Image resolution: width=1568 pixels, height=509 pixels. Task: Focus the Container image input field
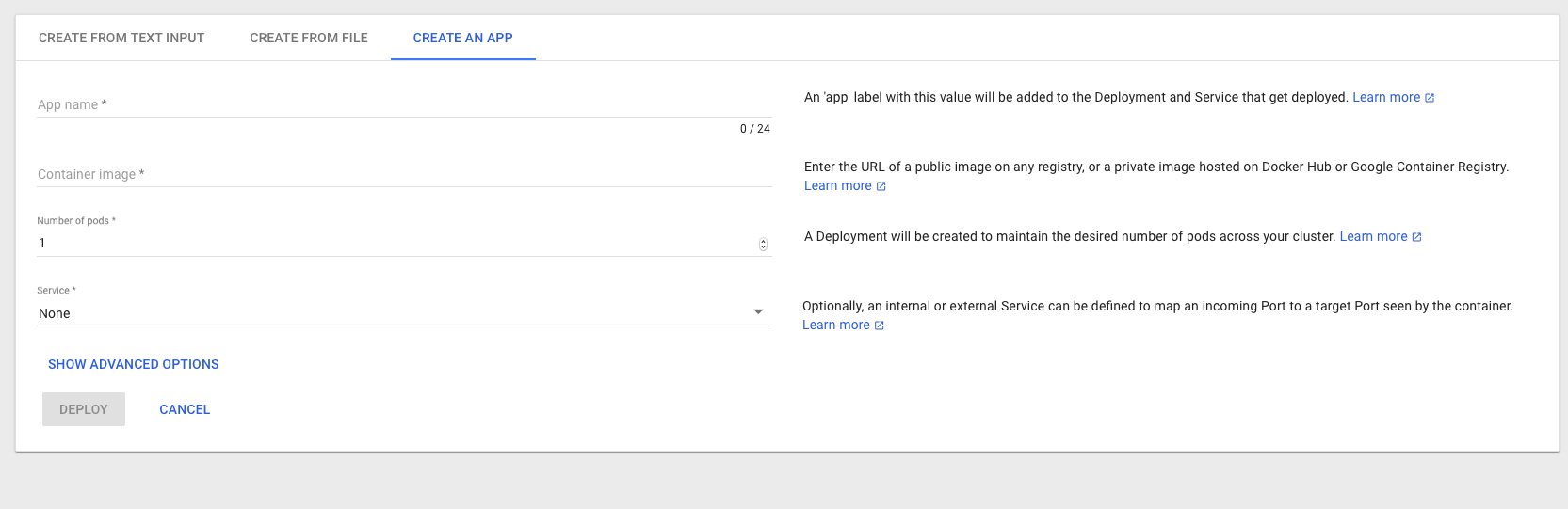point(404,174)
